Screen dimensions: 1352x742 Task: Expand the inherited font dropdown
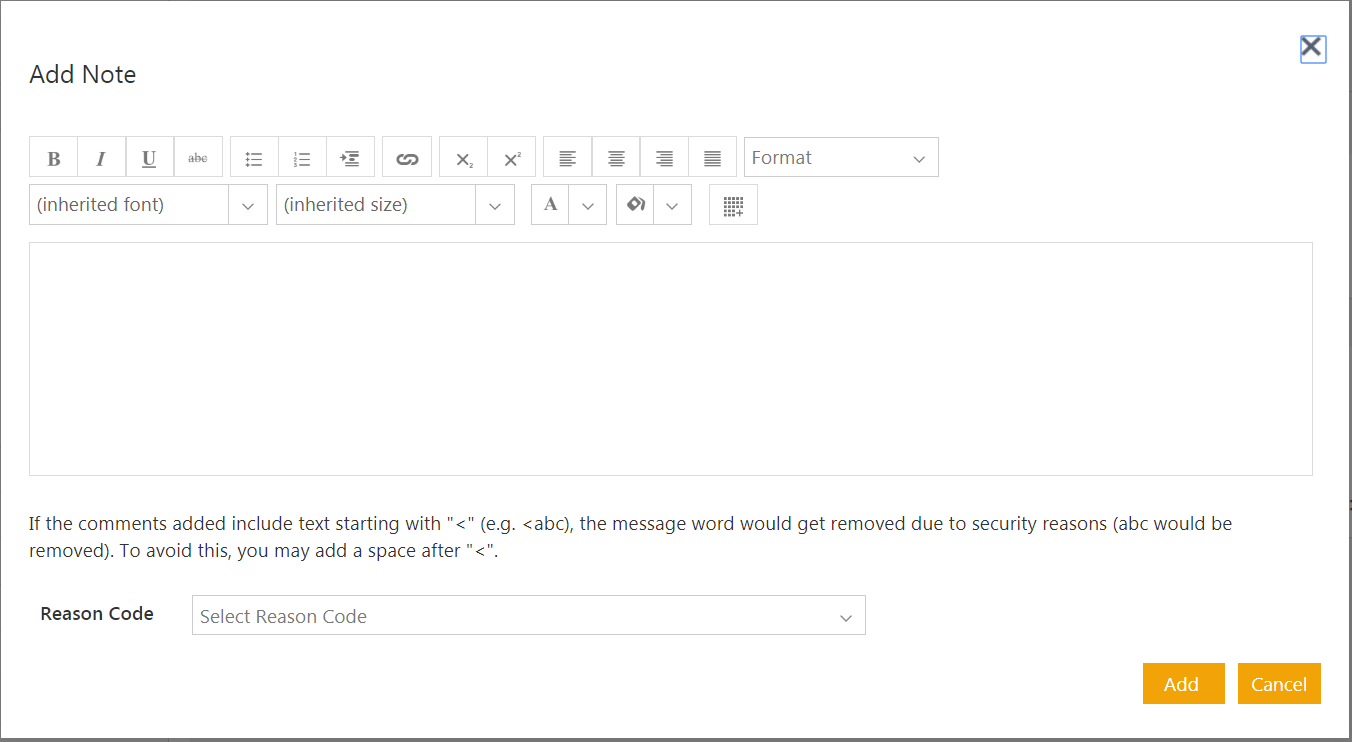247,205
